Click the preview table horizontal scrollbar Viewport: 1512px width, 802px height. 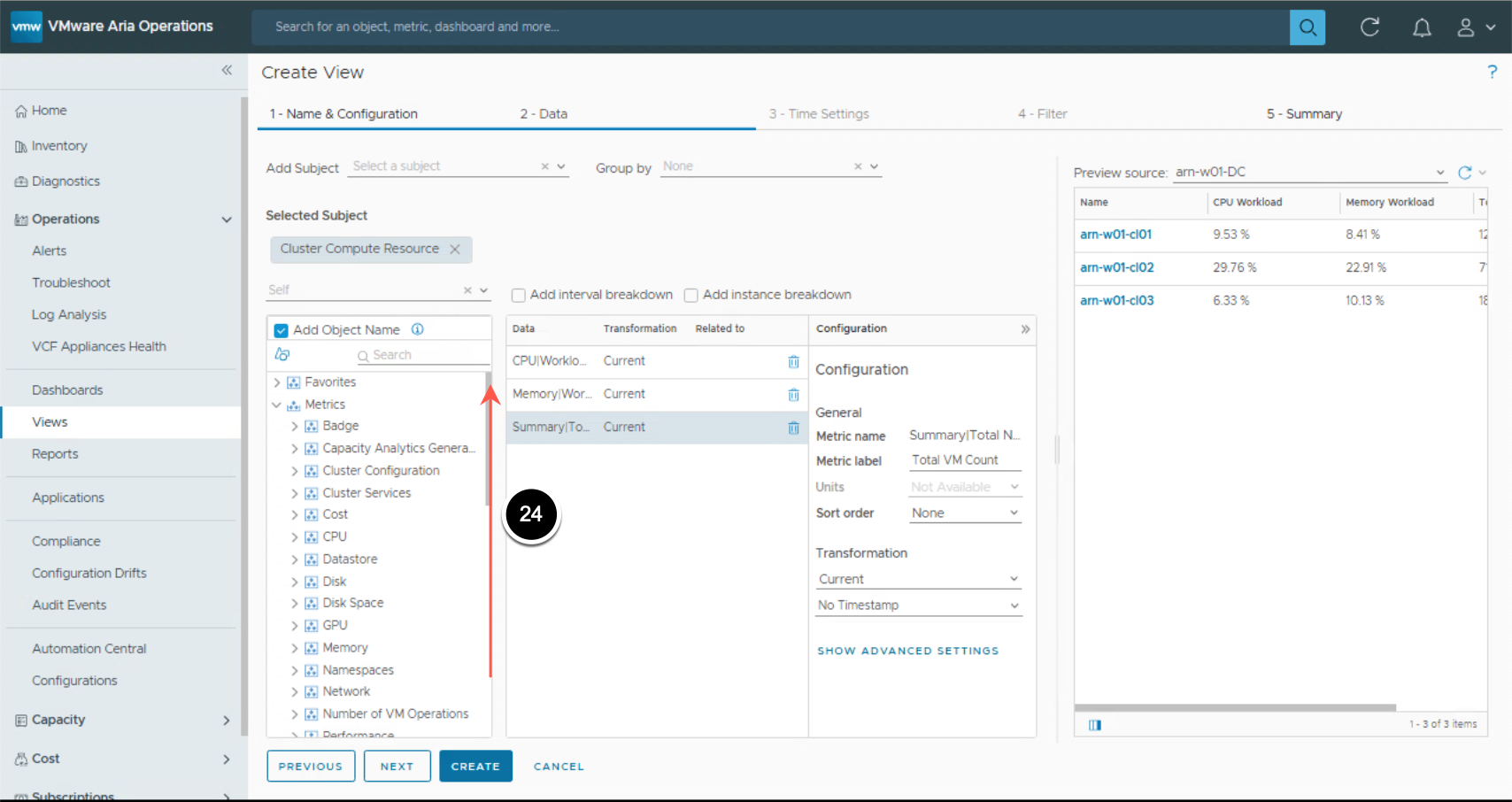click(1235, 708)
